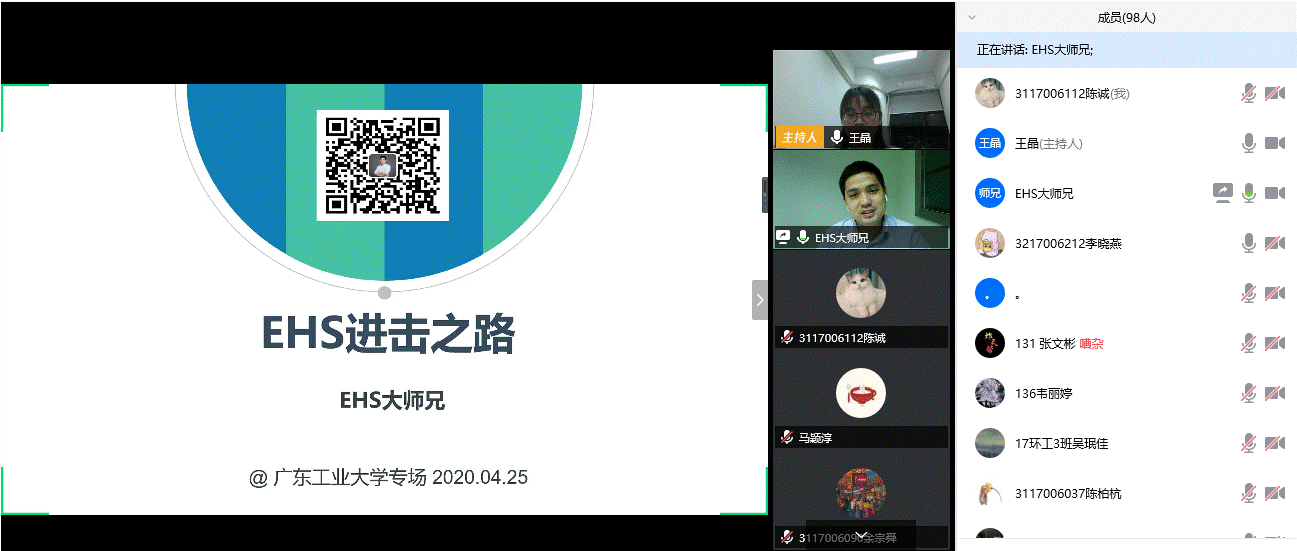Toggle the camera-off icon for 131 张文彬
1297x551 pixels.
pos(1274,343)
